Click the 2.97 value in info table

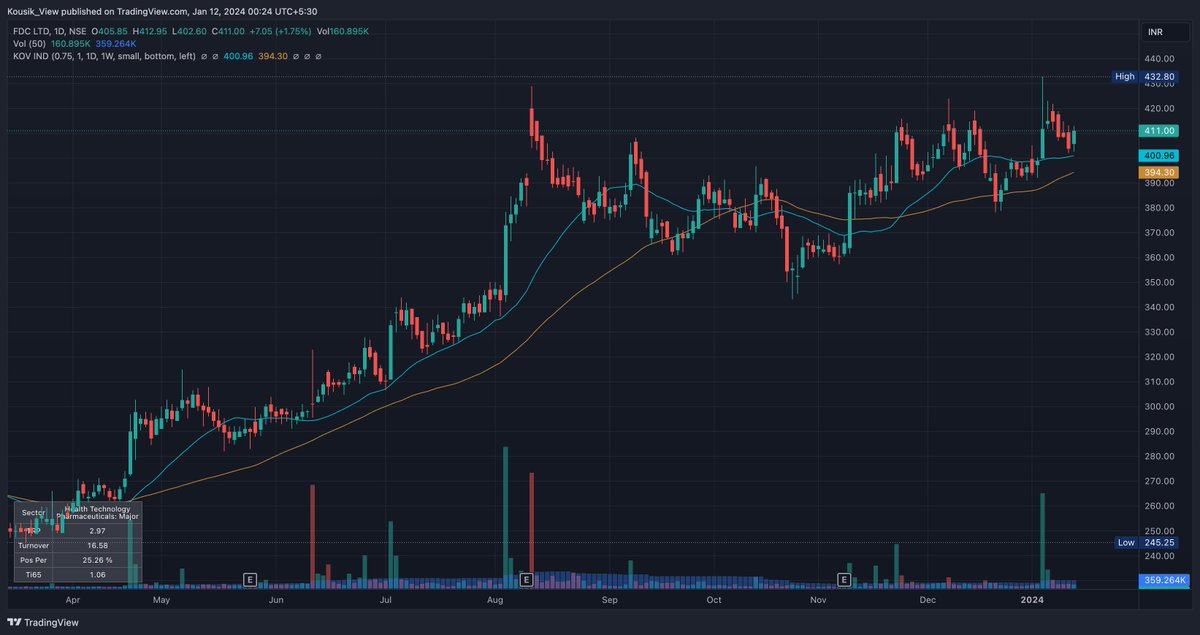coord(98,531)
